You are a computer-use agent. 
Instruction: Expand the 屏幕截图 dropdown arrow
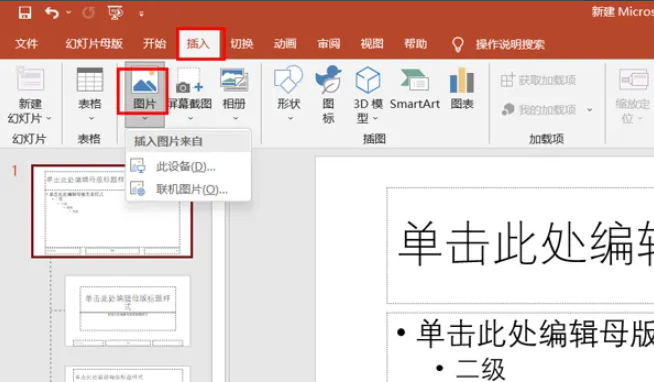pyautogui.click(x=190, y=119)
